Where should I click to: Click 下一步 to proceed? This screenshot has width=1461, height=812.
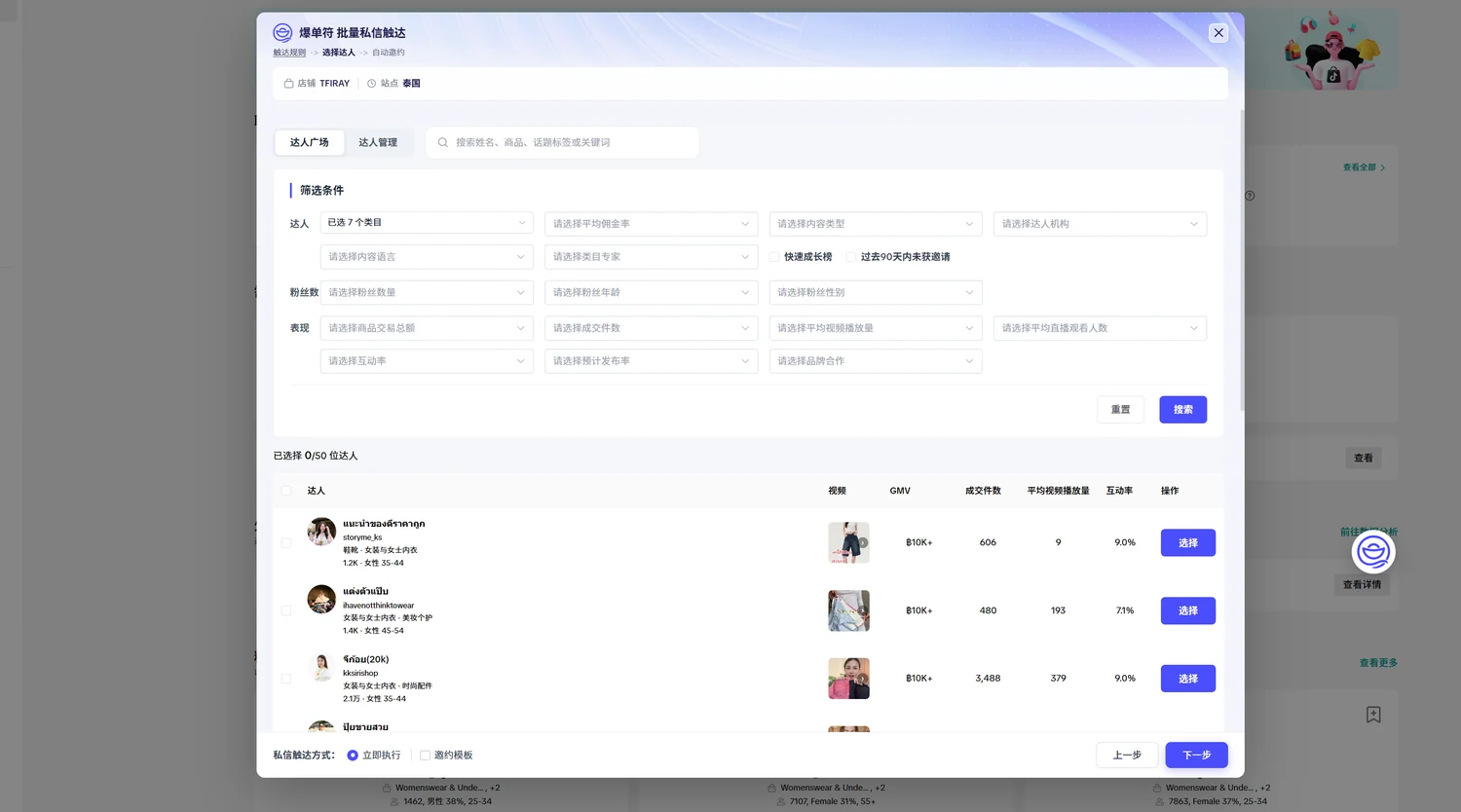(1197, 756)
